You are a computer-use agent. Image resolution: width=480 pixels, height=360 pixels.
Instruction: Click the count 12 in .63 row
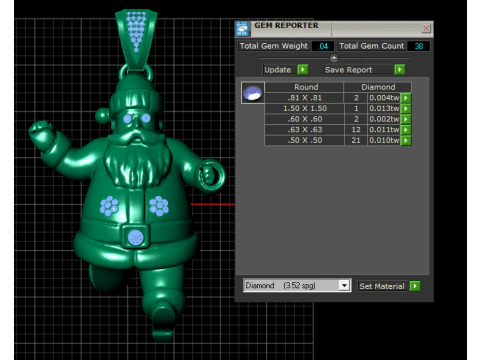coord(356,130)
